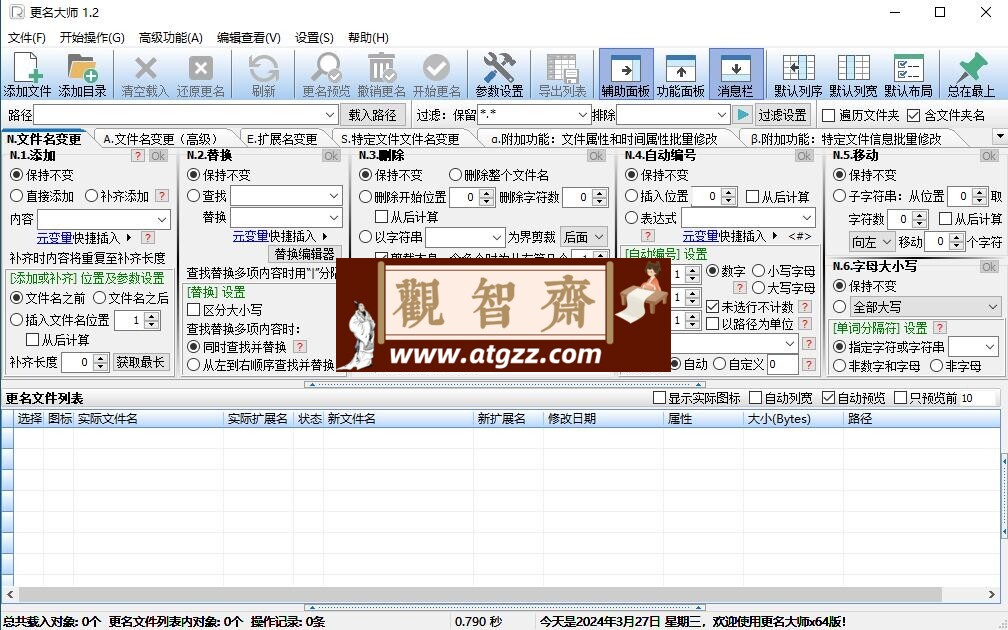Select the 直接添加 radio button

[x=17, y=195]
